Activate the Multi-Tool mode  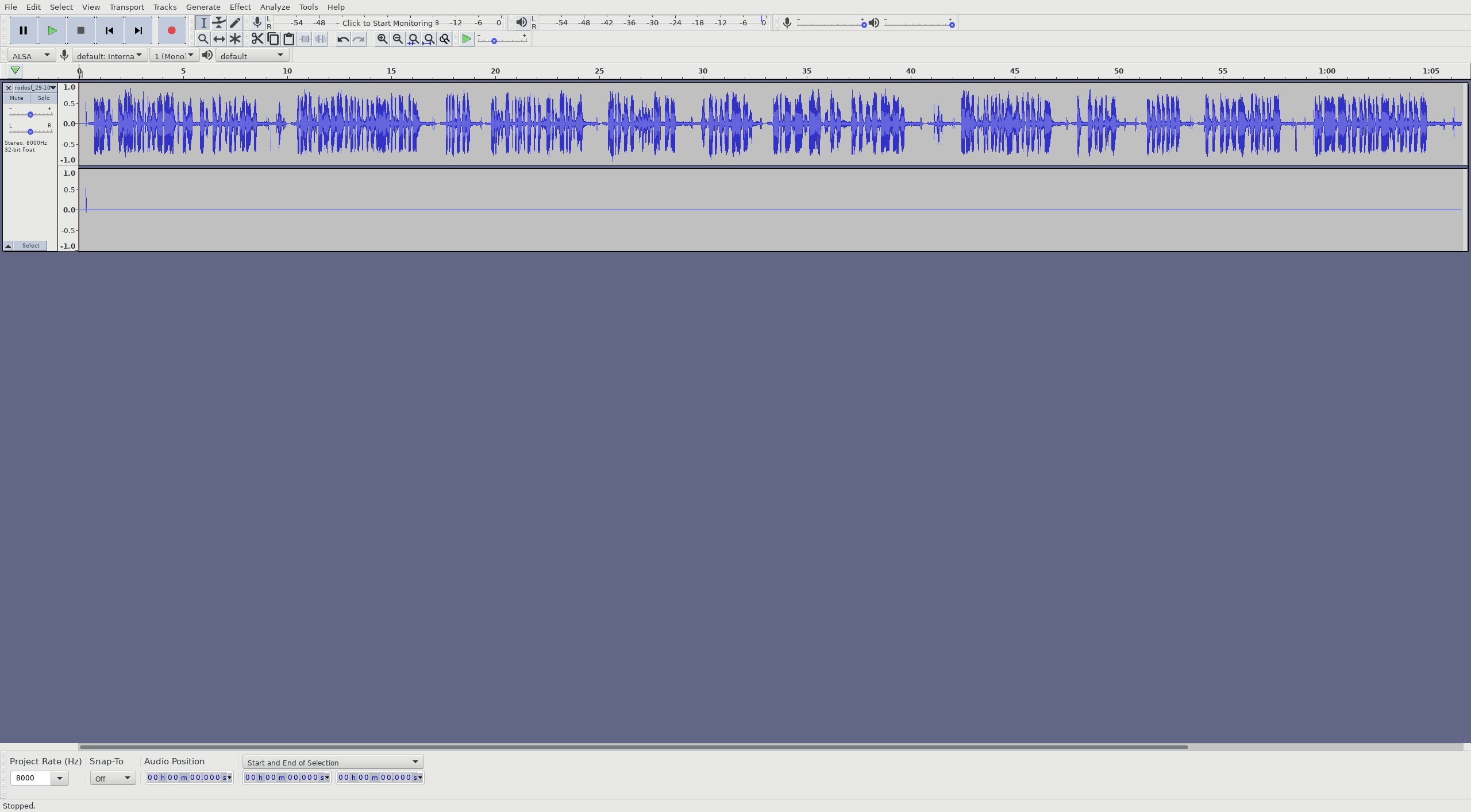pyautogui.click(x=235, y=39)
